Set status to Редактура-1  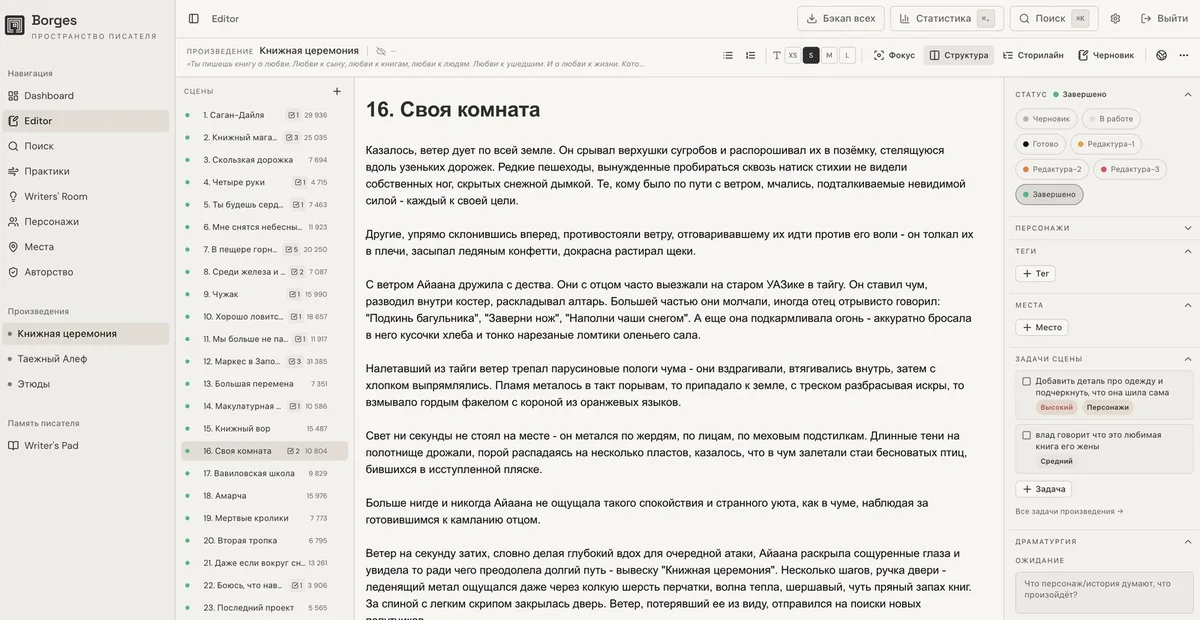click(1105, 144)
